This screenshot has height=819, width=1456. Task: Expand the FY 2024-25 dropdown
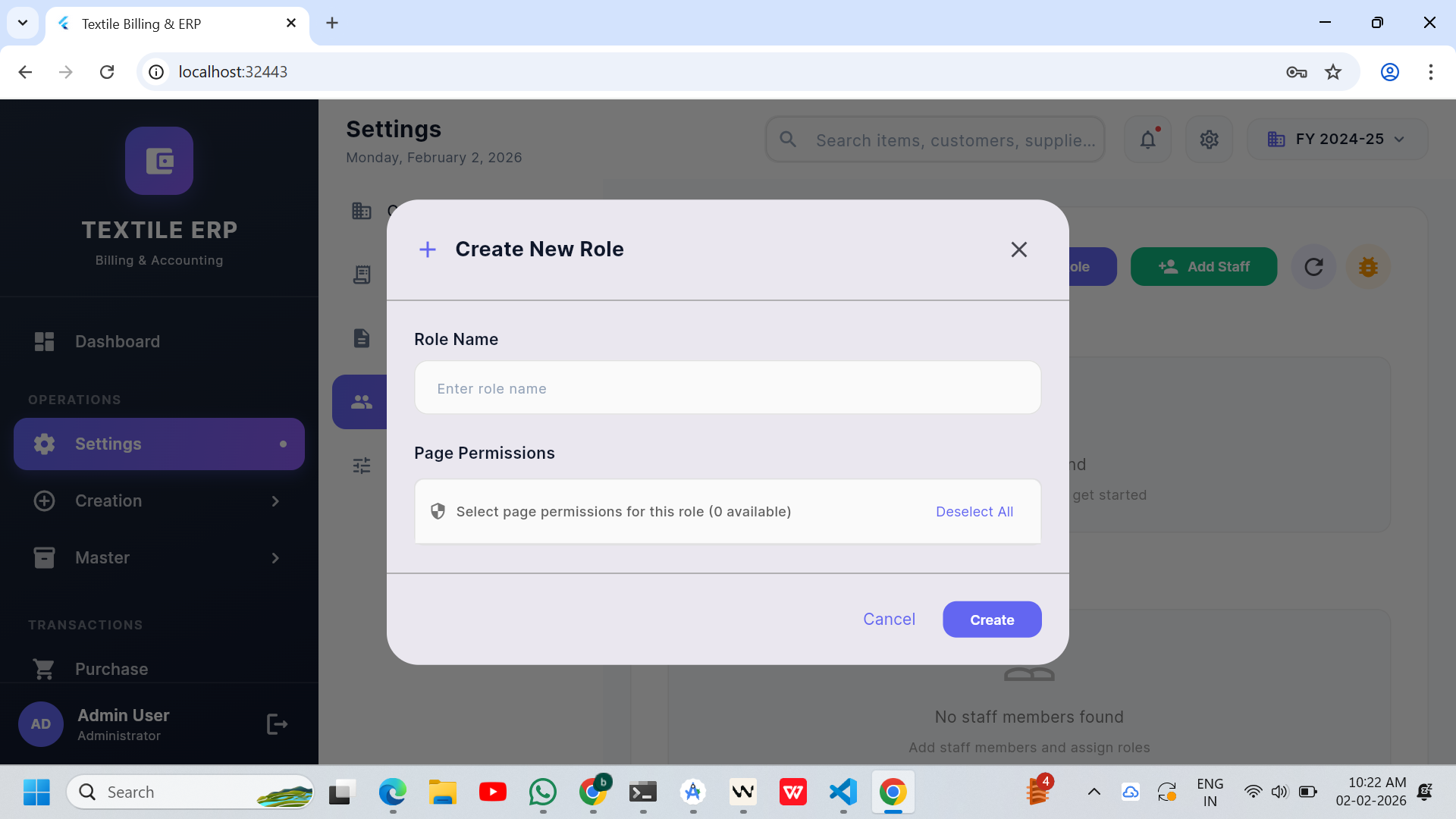1337,140
